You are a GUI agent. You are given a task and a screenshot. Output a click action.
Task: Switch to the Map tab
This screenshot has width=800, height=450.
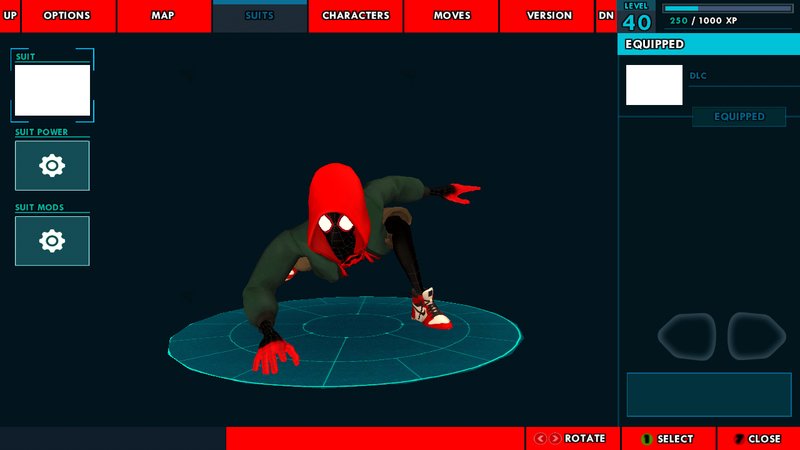click(164, 16)
